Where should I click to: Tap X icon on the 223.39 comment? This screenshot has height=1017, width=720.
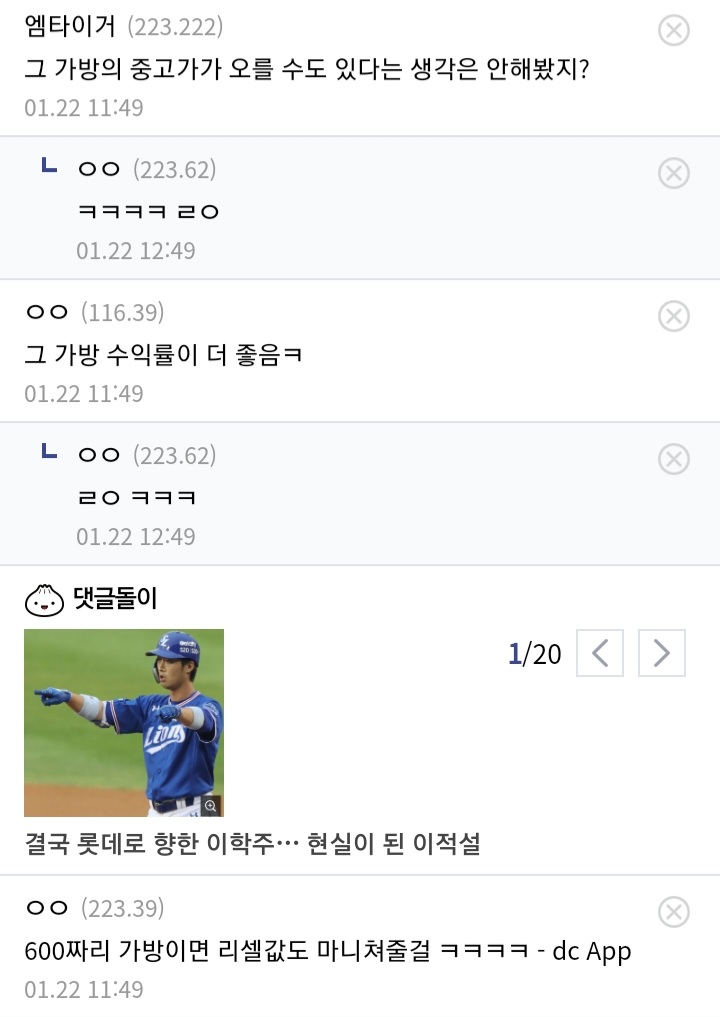pyautogui.click(x=674, y=912)
